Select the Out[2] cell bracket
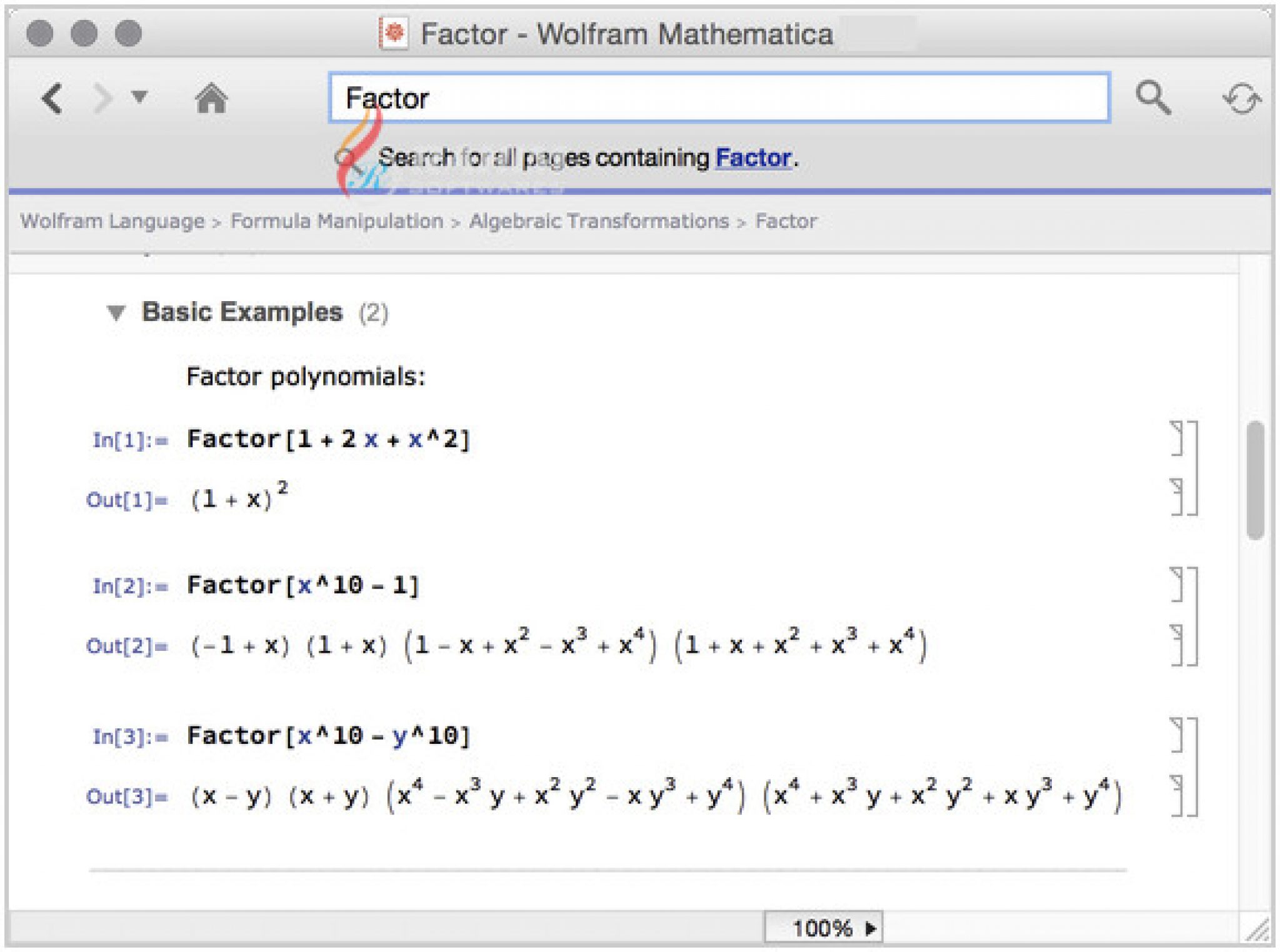 tap(1178, 645)
